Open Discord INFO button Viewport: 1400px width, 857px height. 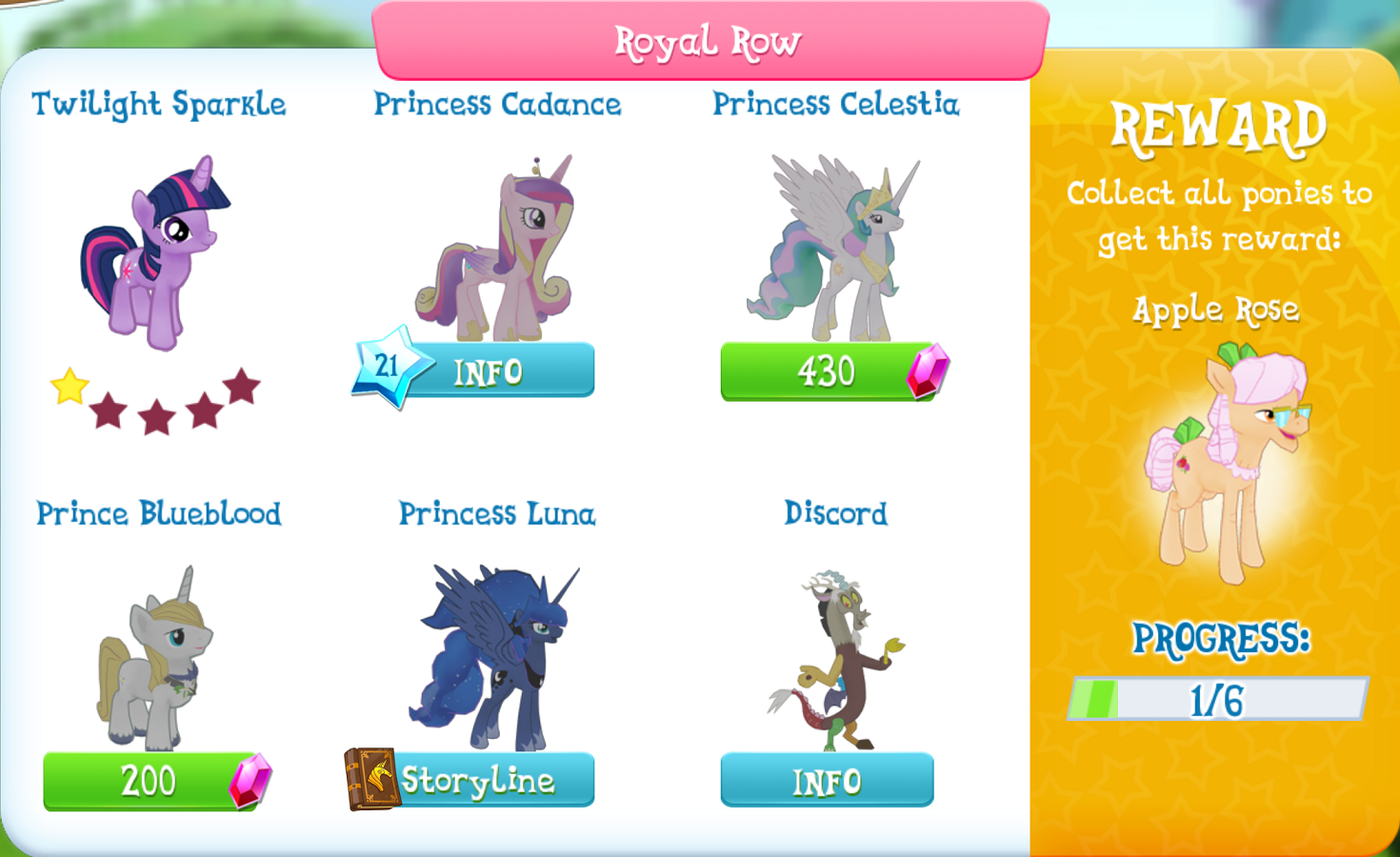pyautogui.click(x=827, y=781)
